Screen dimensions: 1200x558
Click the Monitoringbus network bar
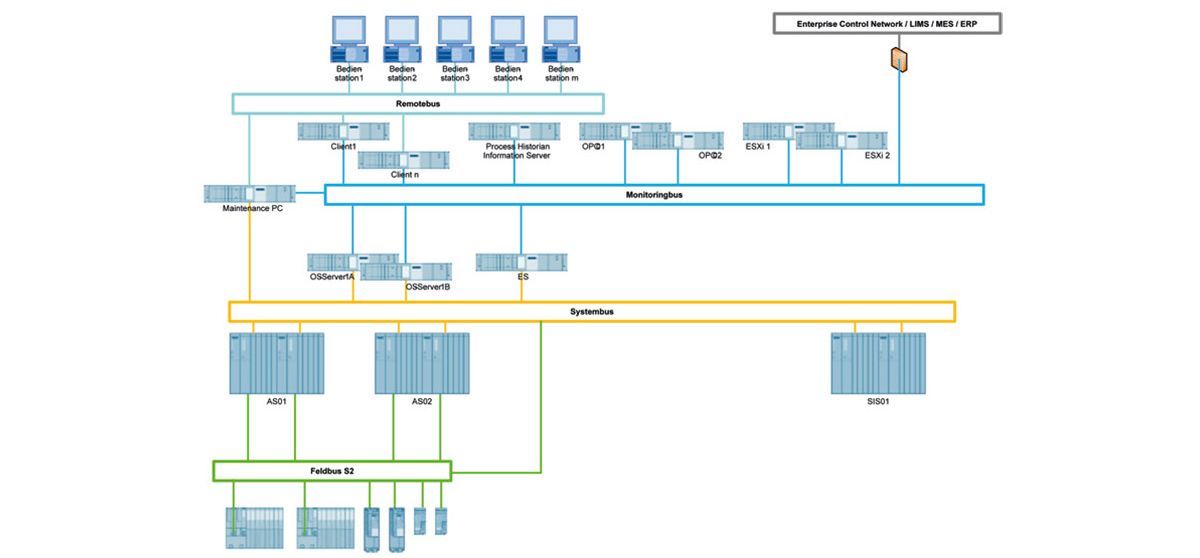654,195
